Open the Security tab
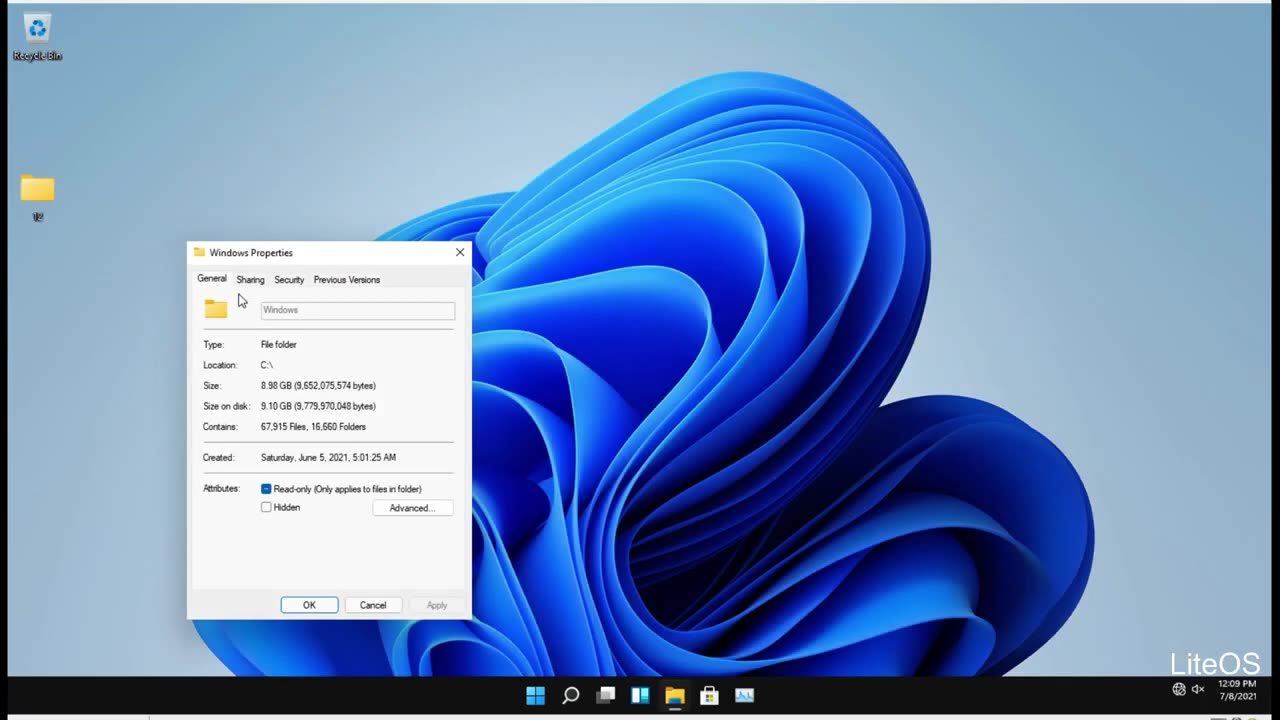The height and width of the screenshot is (720, 1280). [x=289, y=280]
